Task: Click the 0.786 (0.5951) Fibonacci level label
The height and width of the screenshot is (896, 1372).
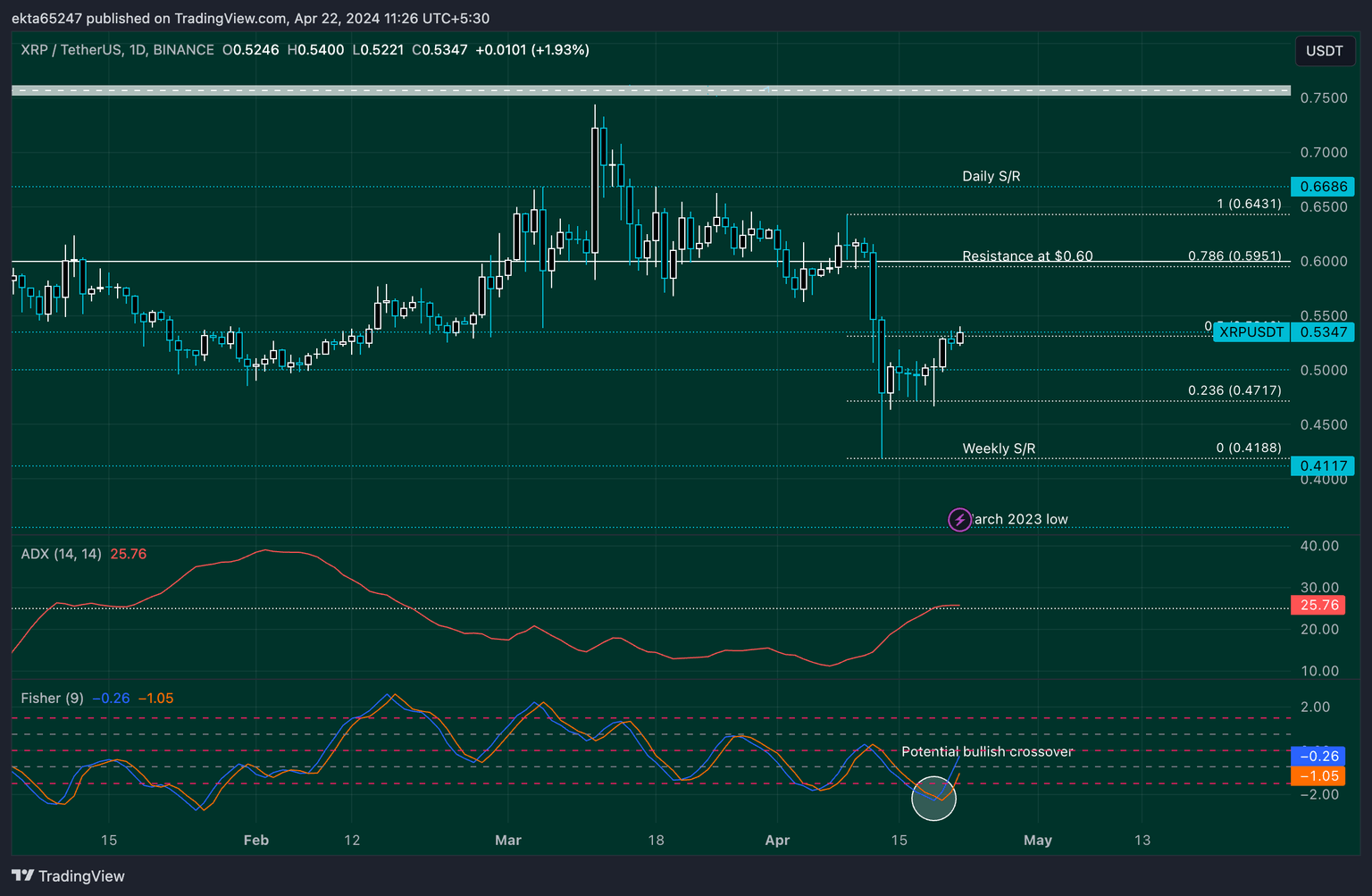Action: [x=1234, y=255]
